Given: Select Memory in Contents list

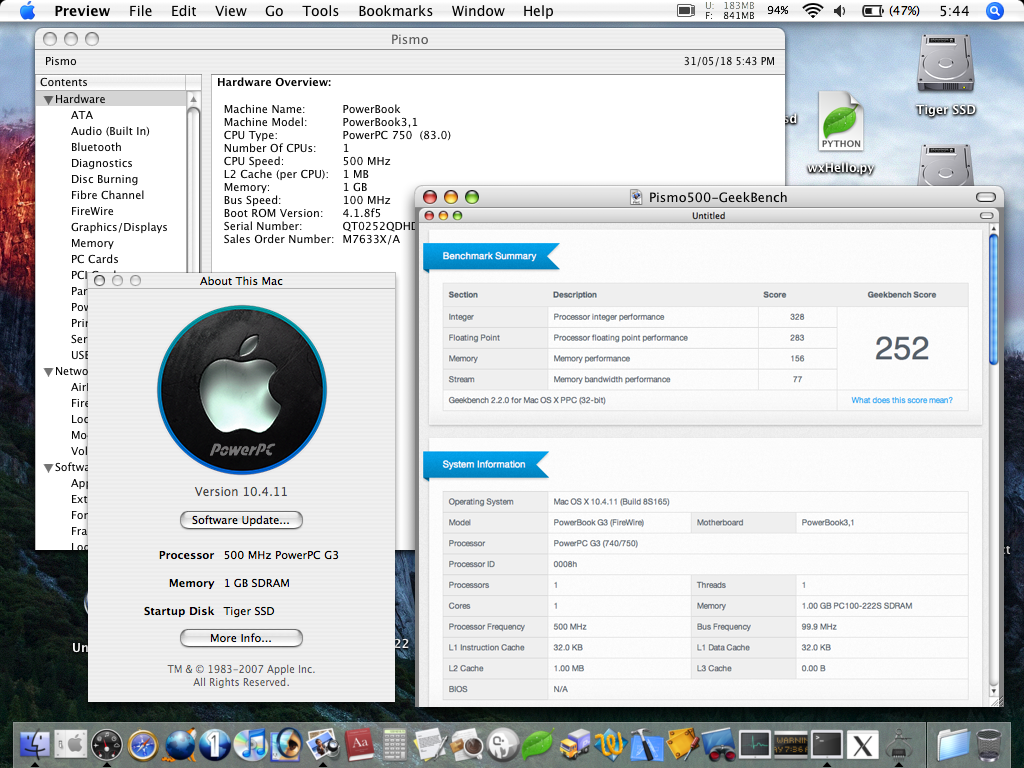Looking at the screenshot, I should click(92, 243).
